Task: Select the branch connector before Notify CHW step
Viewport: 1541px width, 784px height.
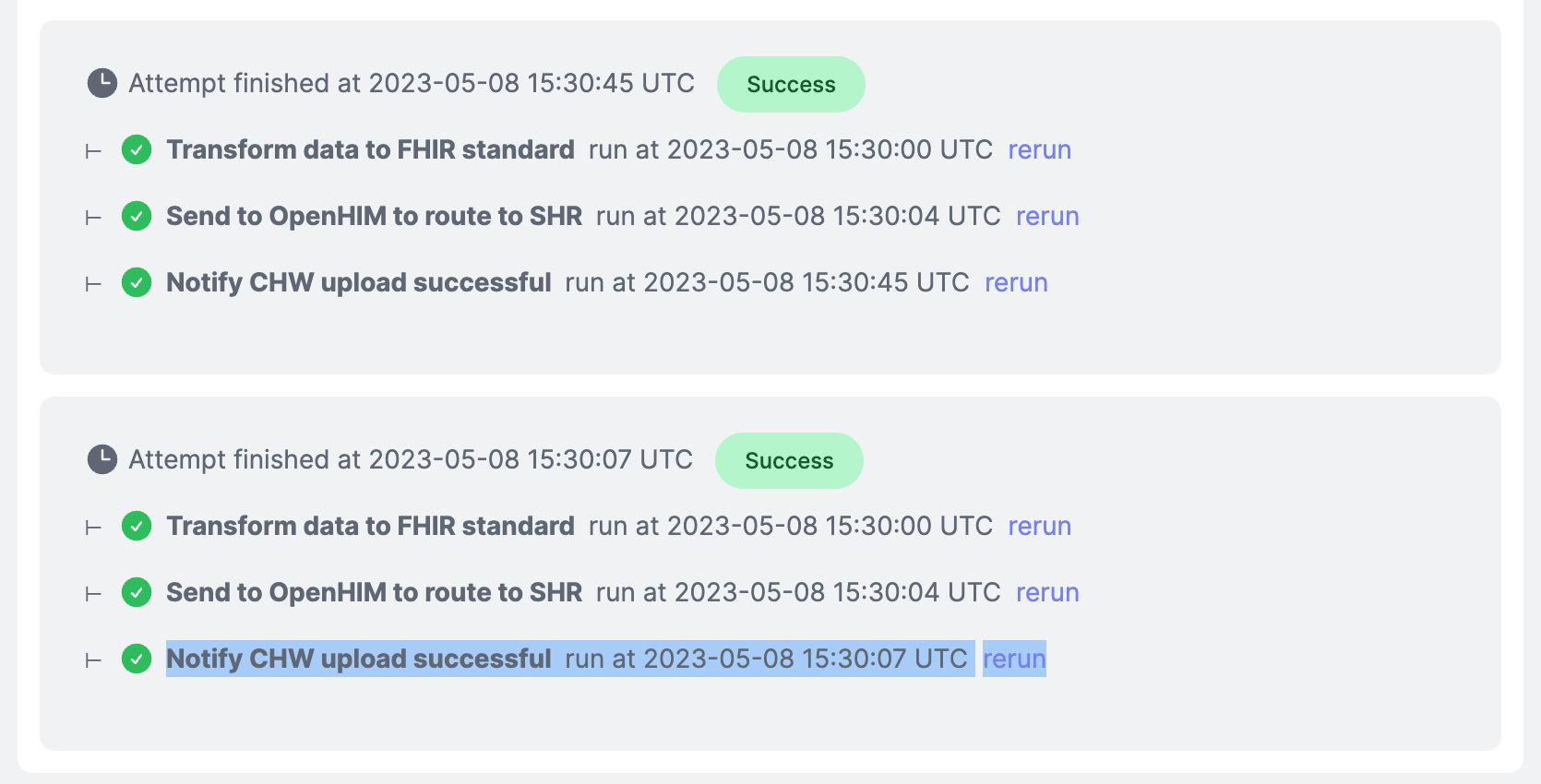Action: (x=91, y=282)
